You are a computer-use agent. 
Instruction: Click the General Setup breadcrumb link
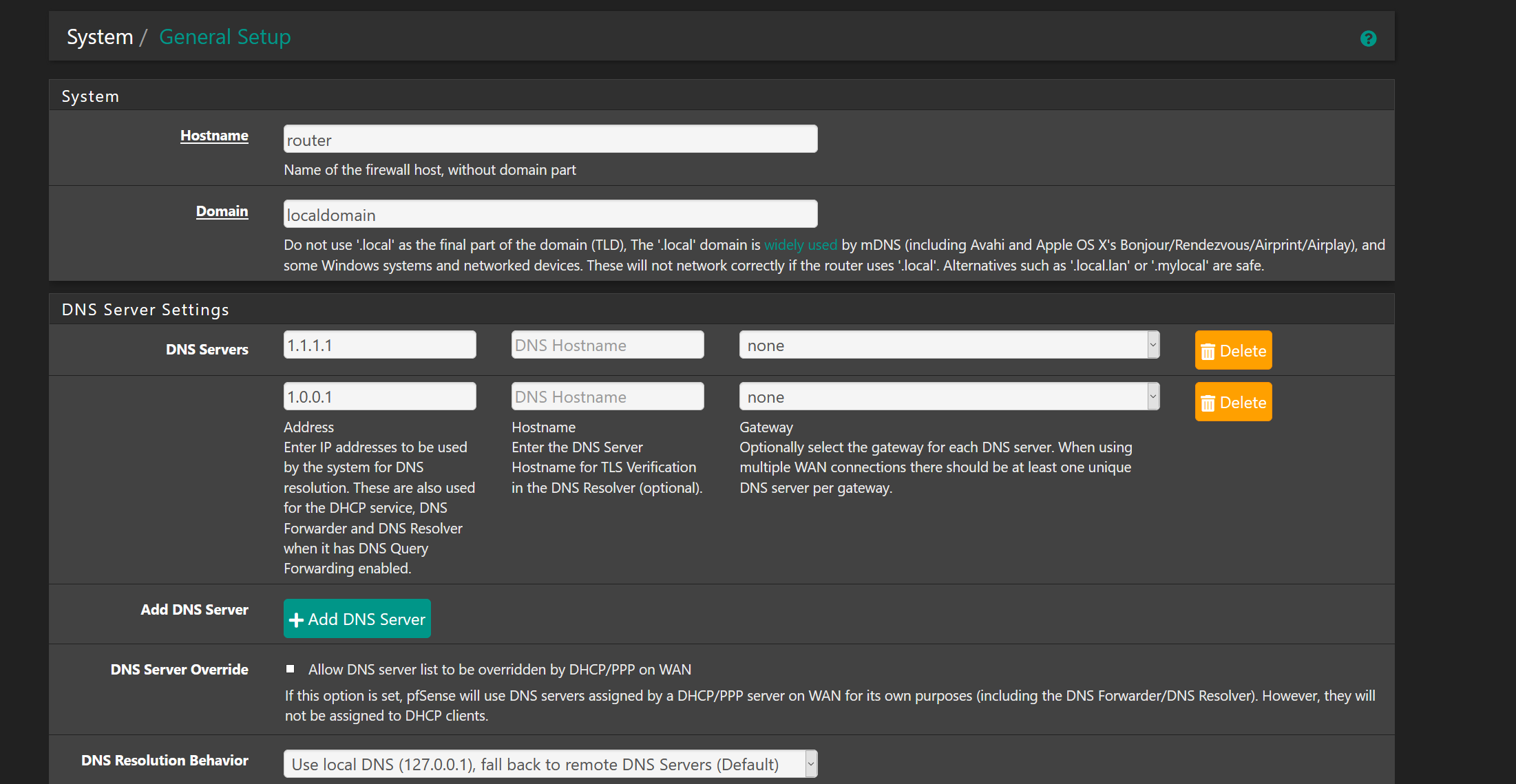(x=224, y=37)
